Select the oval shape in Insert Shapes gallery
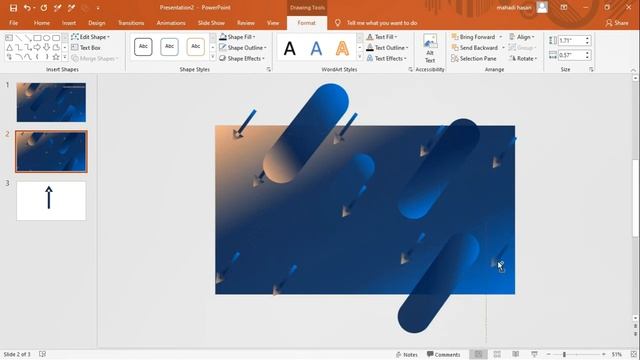The width and height of the screenshot is (640, 360). click(47, 38)
